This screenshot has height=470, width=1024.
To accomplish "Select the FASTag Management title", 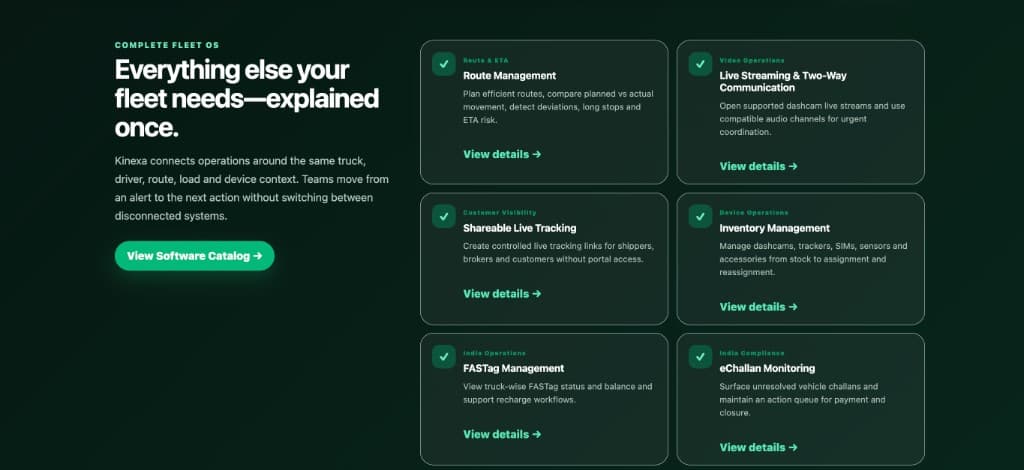I will [x=513, y=369].
